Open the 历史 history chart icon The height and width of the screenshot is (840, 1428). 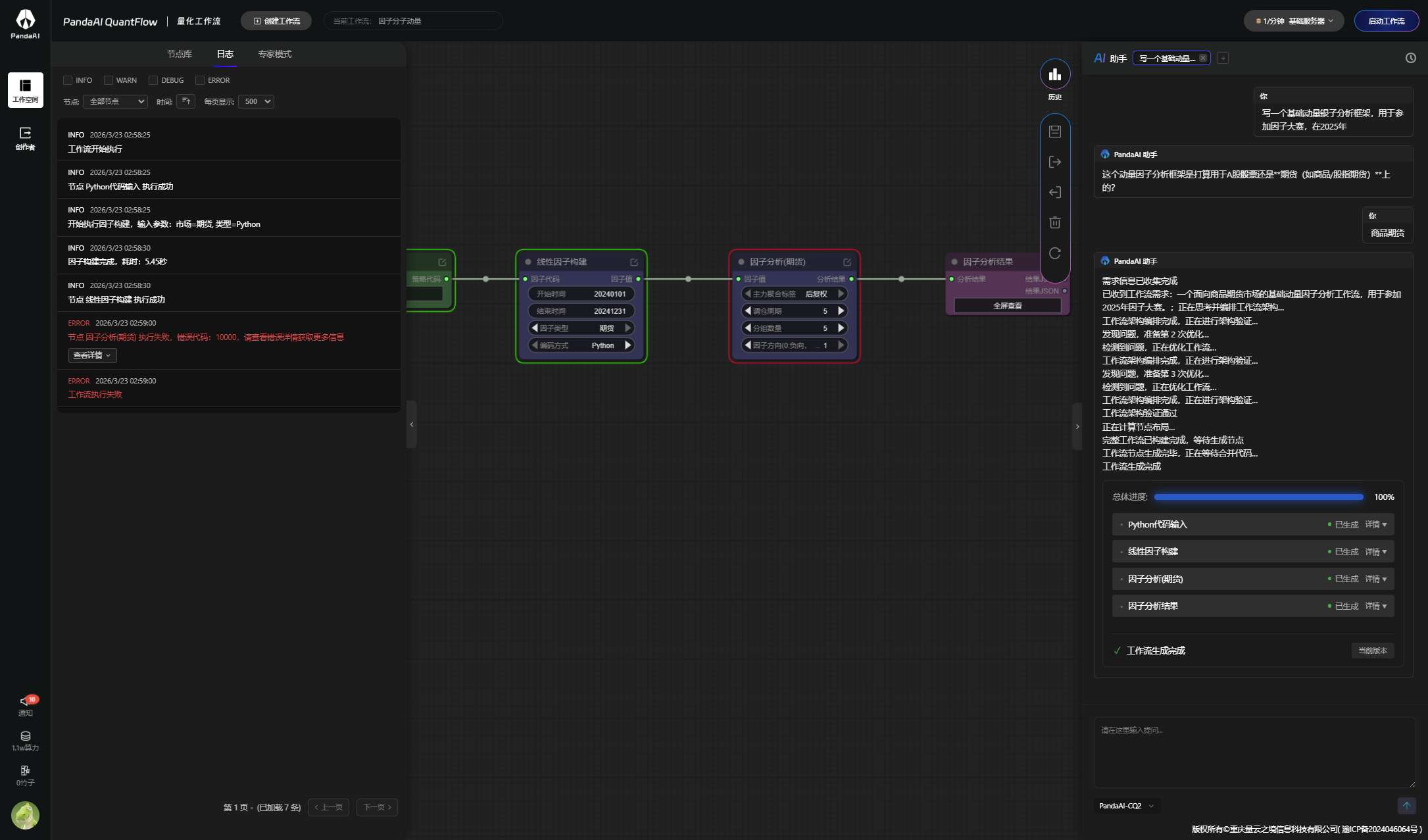[x=1054, y=74]
